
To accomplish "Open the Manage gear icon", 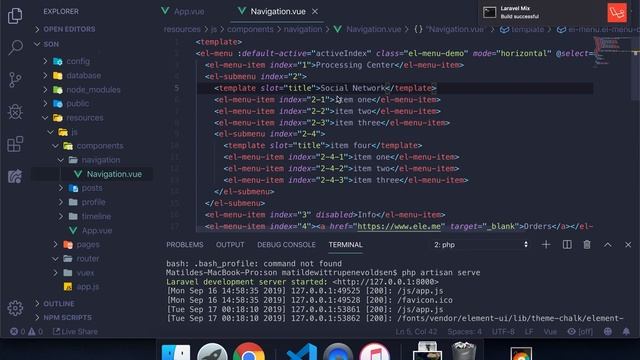I will pyautogui.click(x=15, y=308).
